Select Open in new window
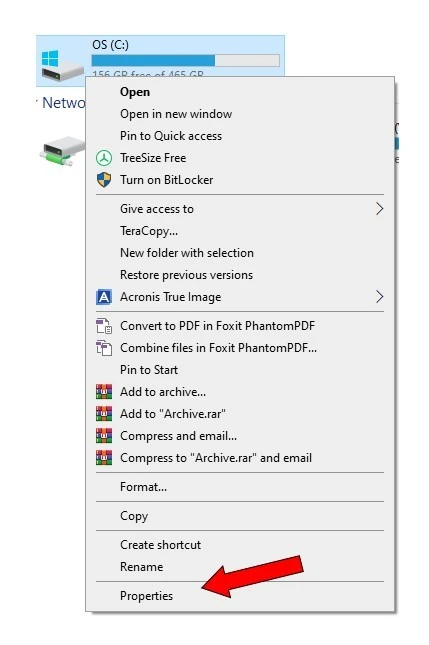The width and height of the screenshot is (429, 645). click(176, 114)
